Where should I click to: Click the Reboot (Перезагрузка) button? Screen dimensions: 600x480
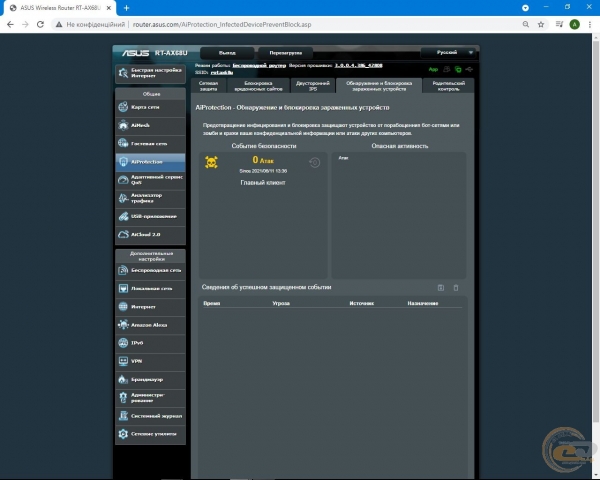click(x=285, y=53)
